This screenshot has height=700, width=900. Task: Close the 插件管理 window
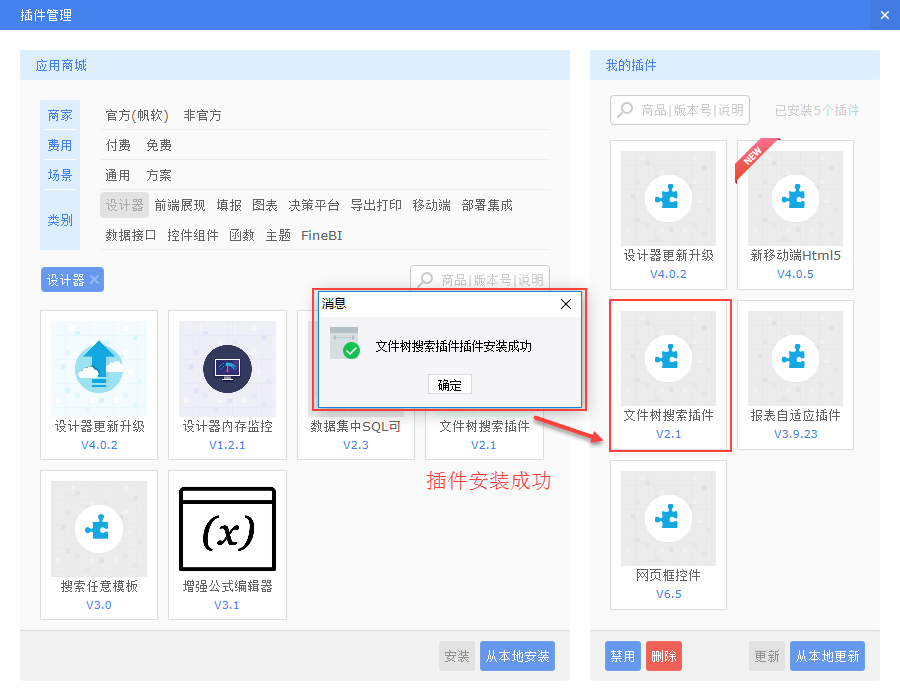(885, 15)
